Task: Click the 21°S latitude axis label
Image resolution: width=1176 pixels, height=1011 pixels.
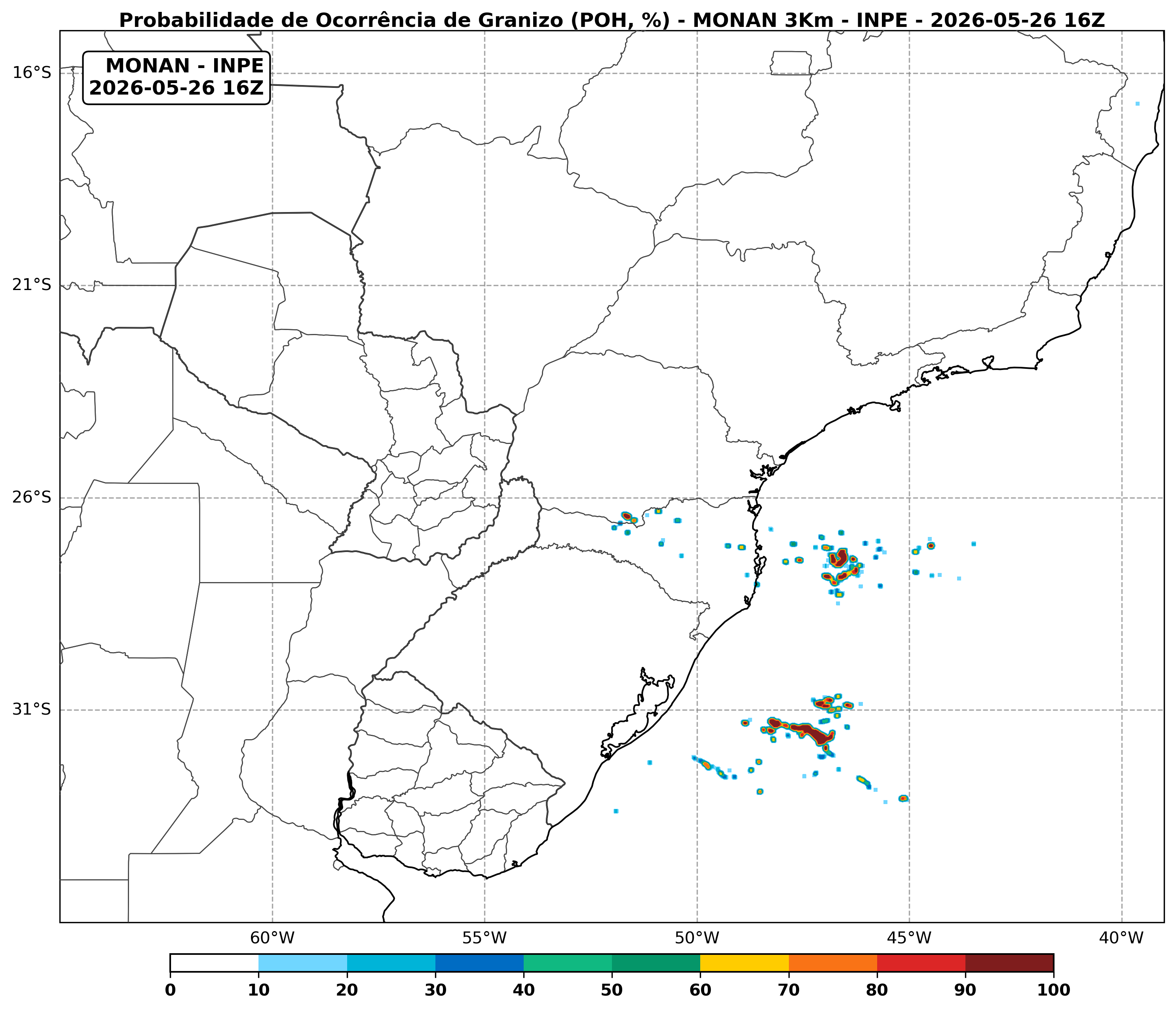Action: tap(32, 285)
